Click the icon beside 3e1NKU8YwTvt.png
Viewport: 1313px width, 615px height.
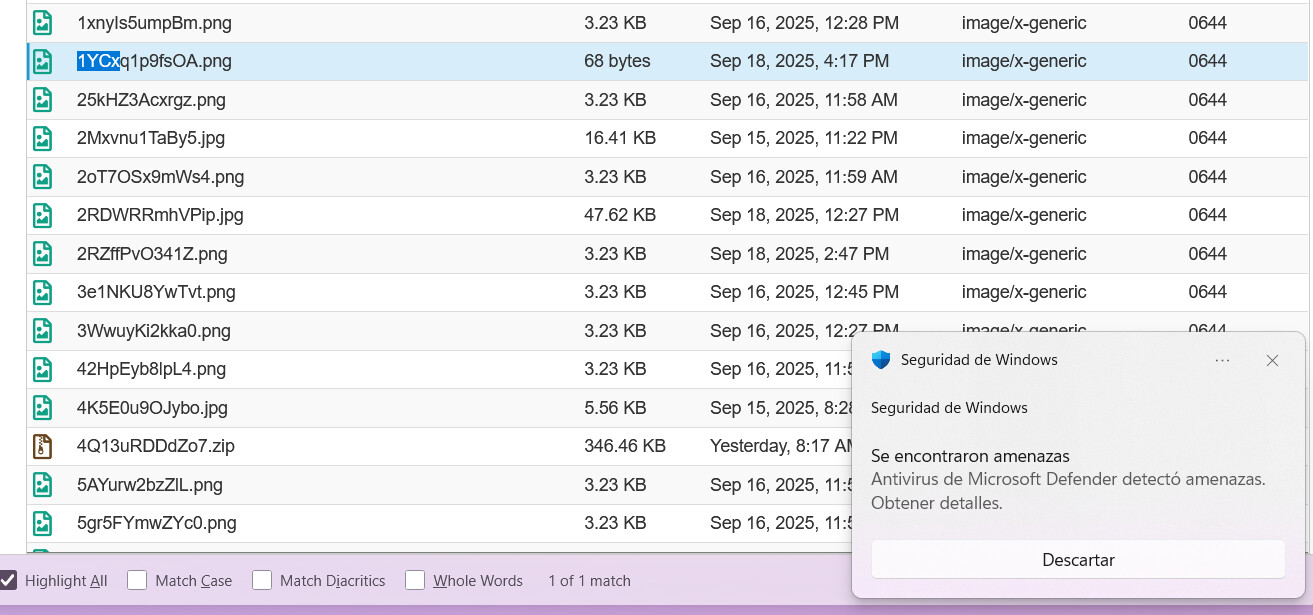pyautogui.click(x=42, y=292)
